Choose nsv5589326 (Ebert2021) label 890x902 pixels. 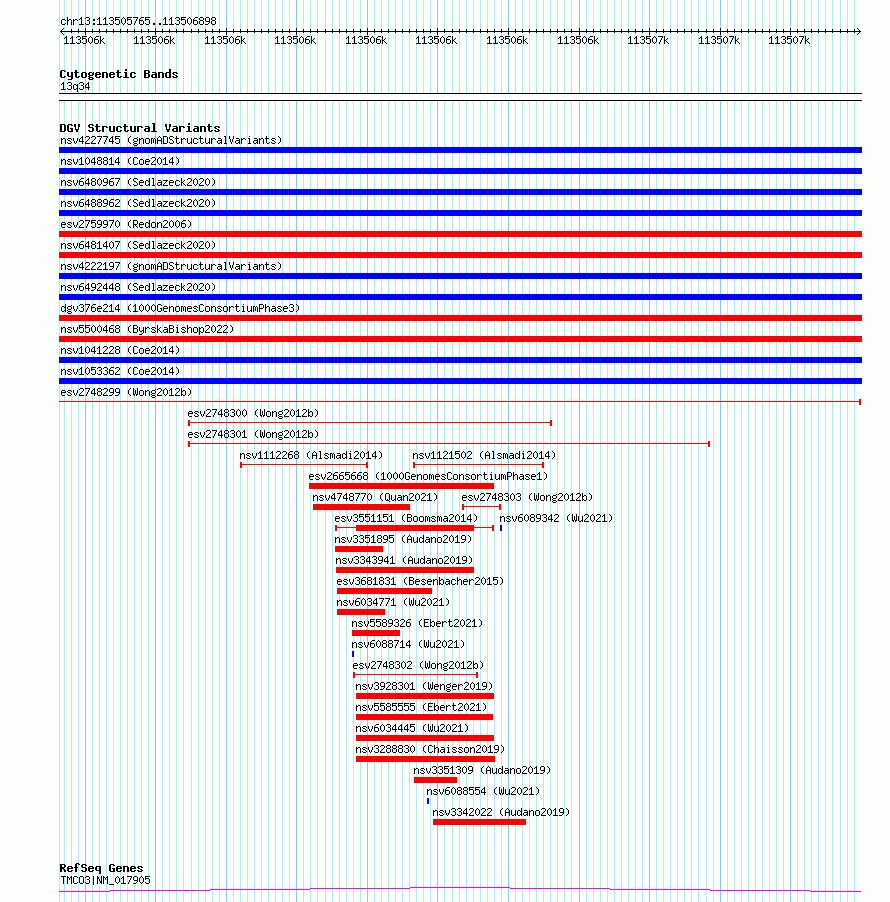[417, 624]
